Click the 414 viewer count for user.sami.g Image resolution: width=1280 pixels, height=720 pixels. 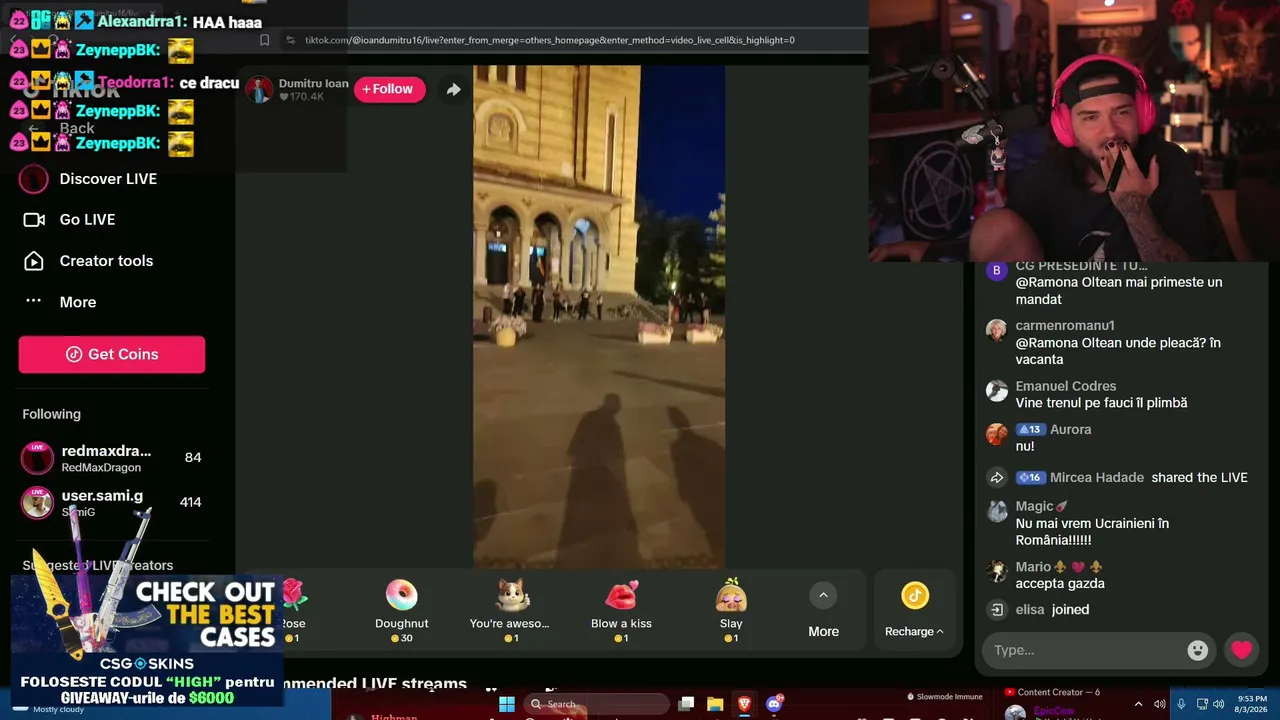[x=190, y=502]
